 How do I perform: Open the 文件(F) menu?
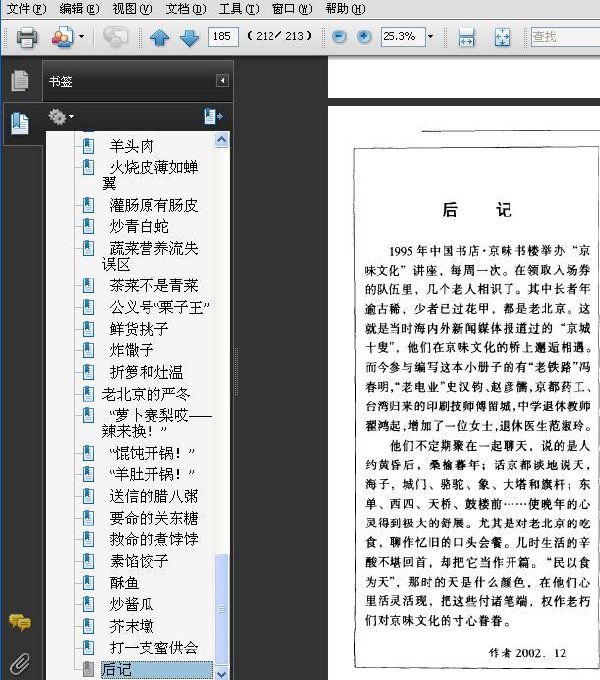(26, 8)
